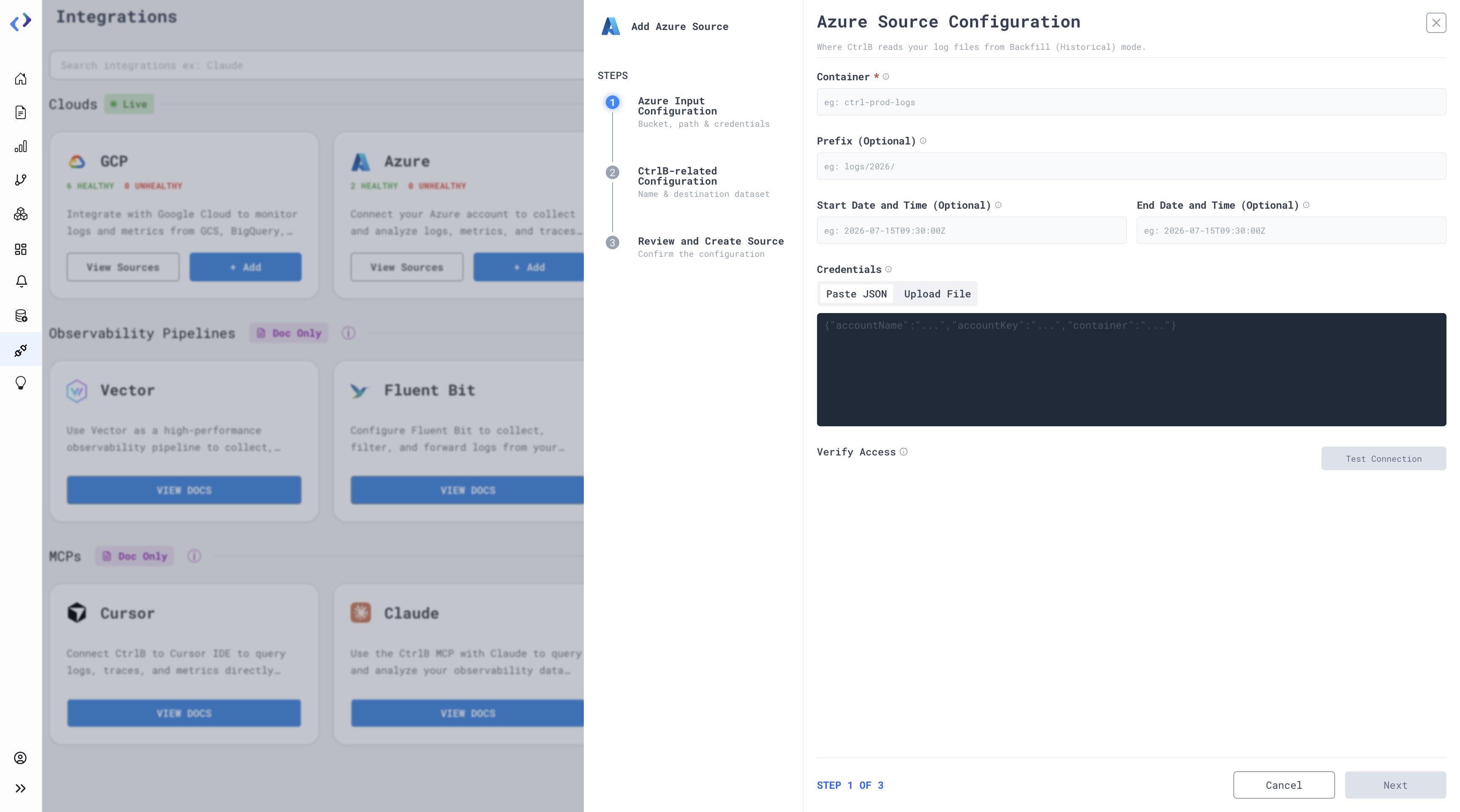Expand the sidebar with double chevron icon
The height and width of the screenshot is (812, 1460).
click(x=20, y=788)
